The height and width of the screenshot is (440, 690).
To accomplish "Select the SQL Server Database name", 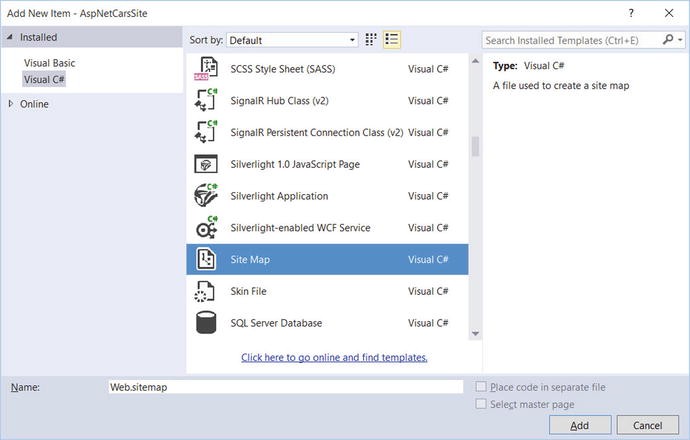I will point(276,323).
